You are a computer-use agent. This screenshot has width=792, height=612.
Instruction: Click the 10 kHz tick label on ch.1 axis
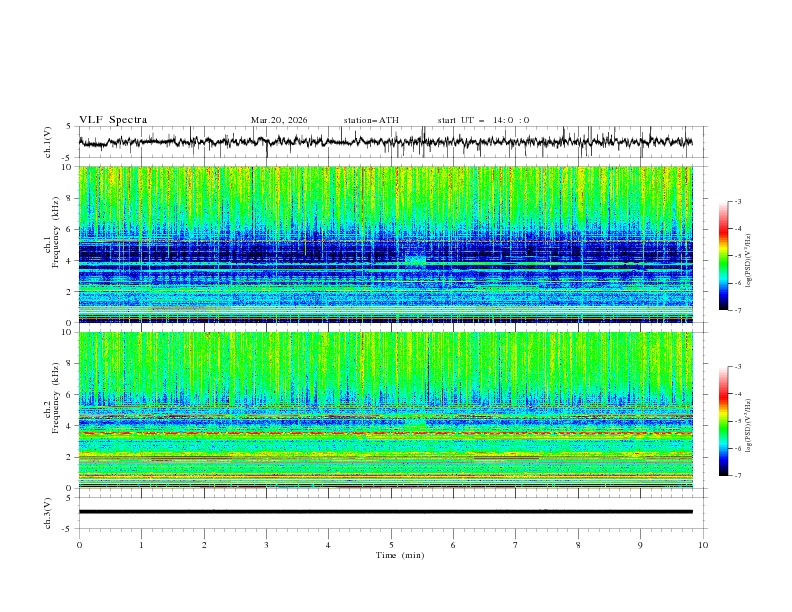66,167
